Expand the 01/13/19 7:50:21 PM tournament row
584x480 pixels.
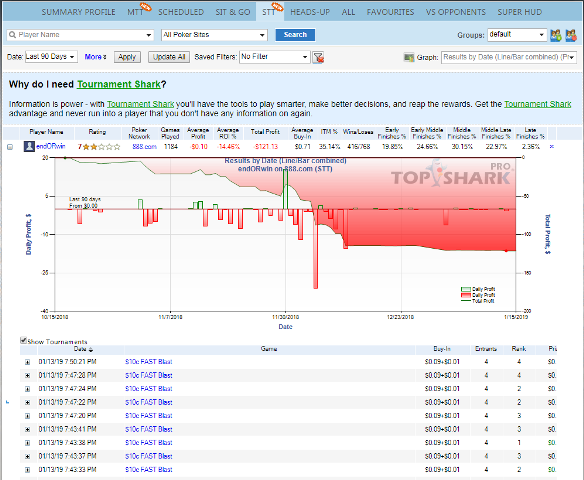(x=28, y=362)
